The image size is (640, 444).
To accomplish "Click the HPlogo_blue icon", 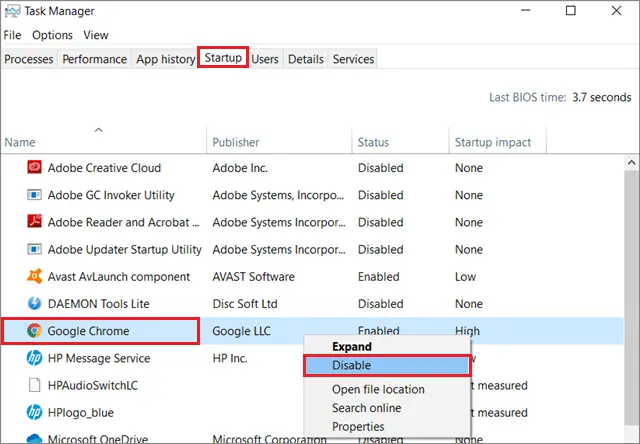I will tap(34, 412).
